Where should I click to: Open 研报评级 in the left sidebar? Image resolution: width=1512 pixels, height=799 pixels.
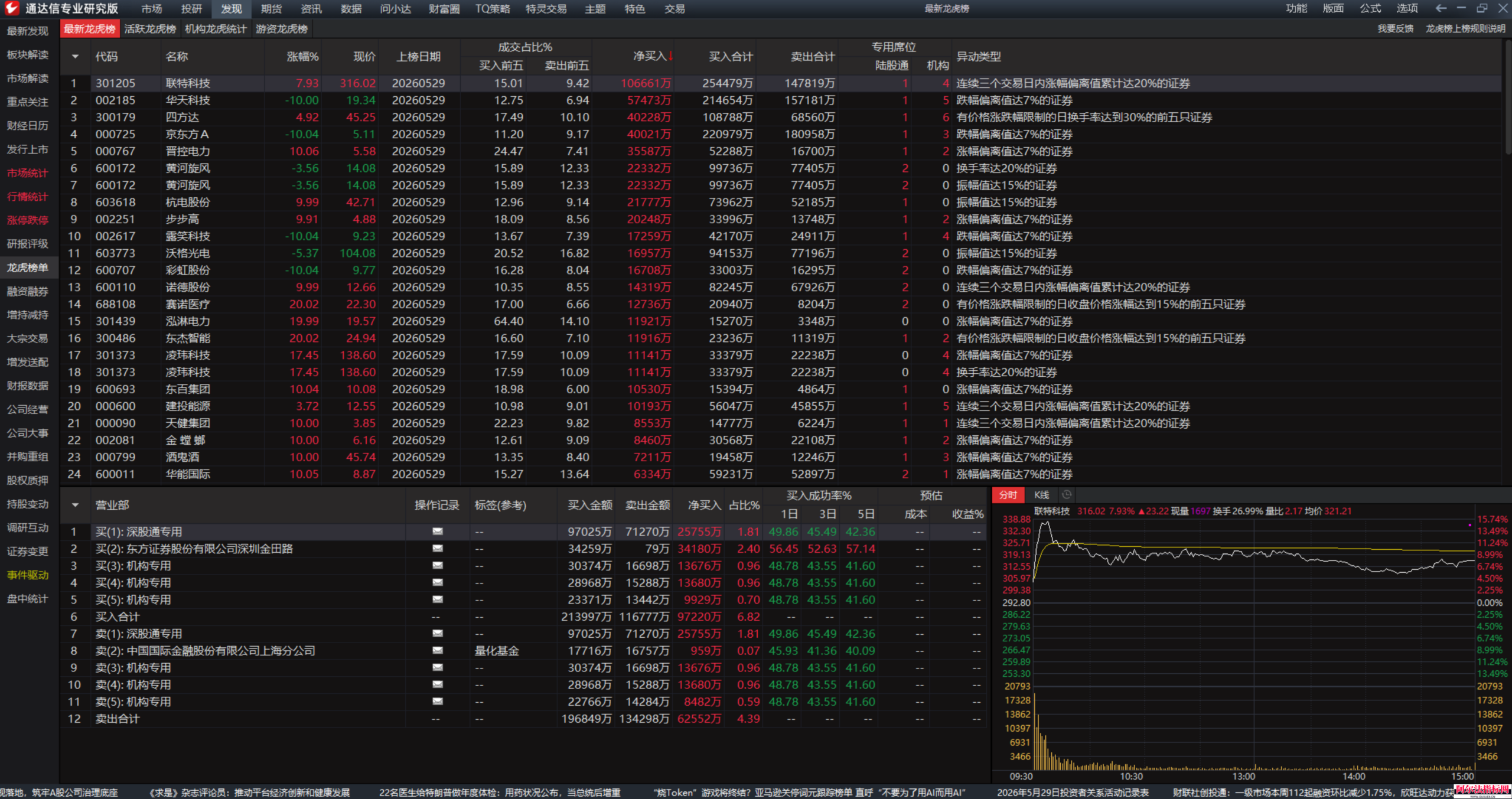[x=28, y=244]
